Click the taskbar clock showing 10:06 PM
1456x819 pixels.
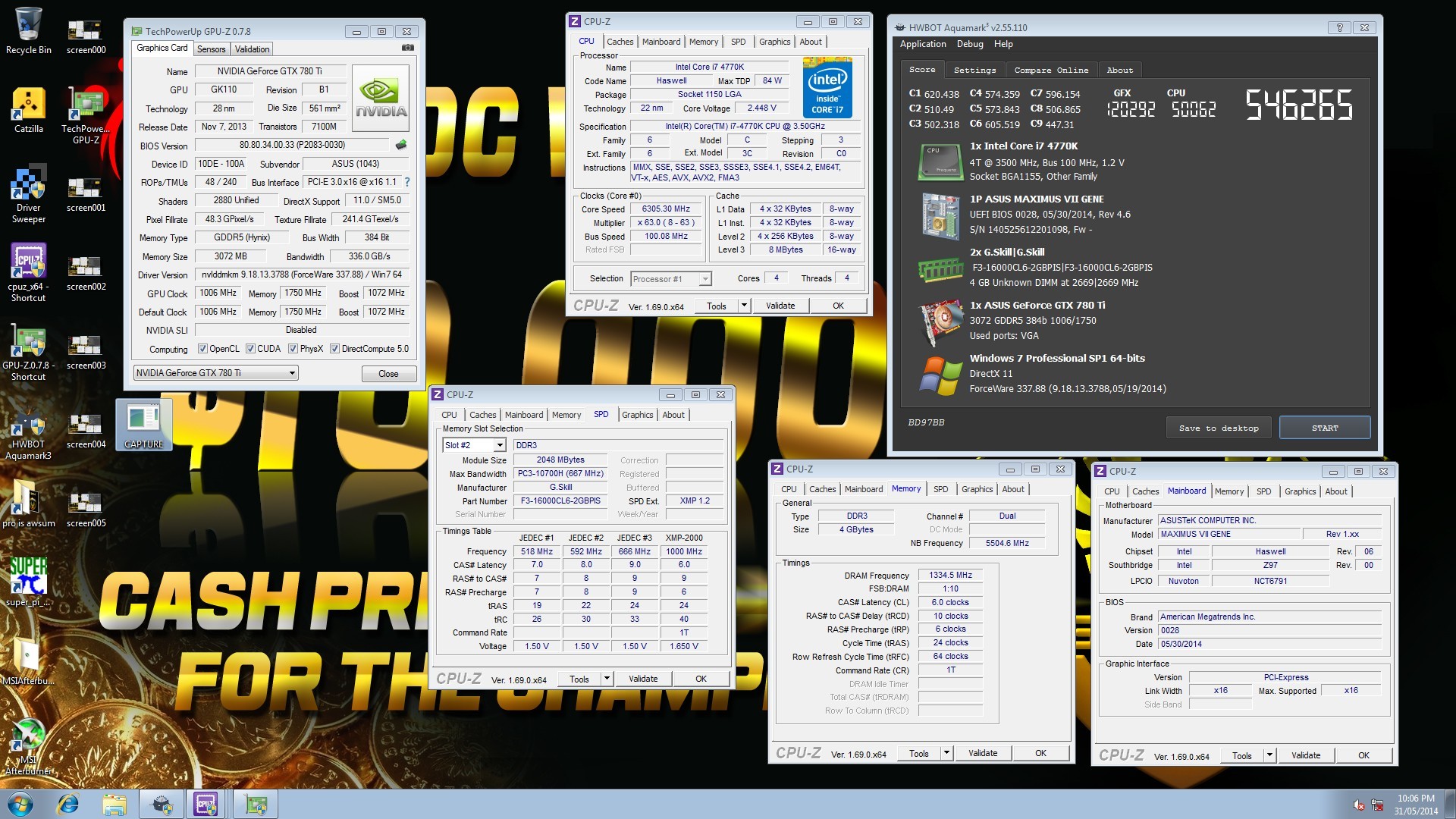pyautogui.click(x=1416, y=804)
